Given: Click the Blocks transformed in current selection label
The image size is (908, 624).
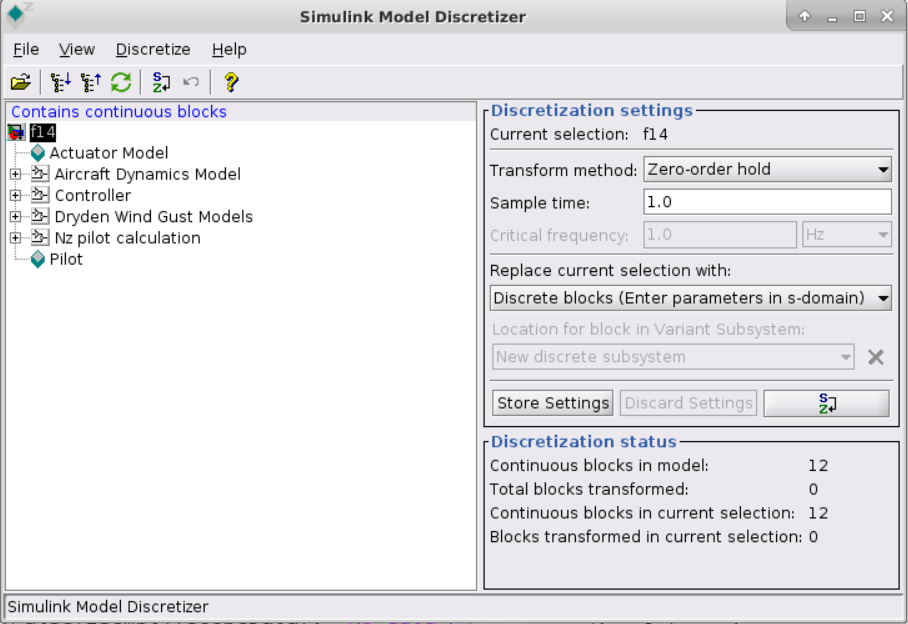Looking at the screenshot, I should [646, 537].
